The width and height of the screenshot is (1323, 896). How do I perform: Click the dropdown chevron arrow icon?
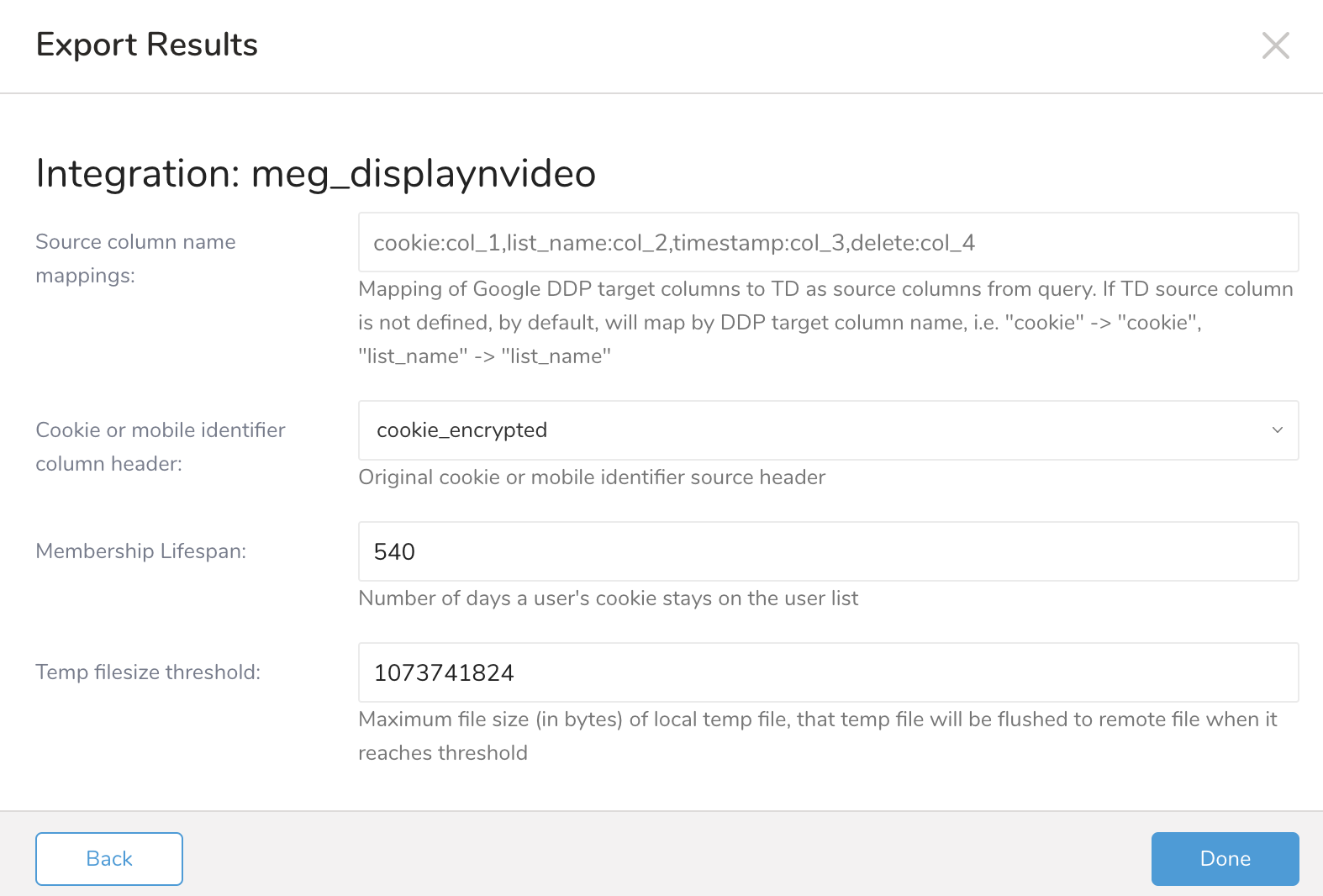point(1277,430)
